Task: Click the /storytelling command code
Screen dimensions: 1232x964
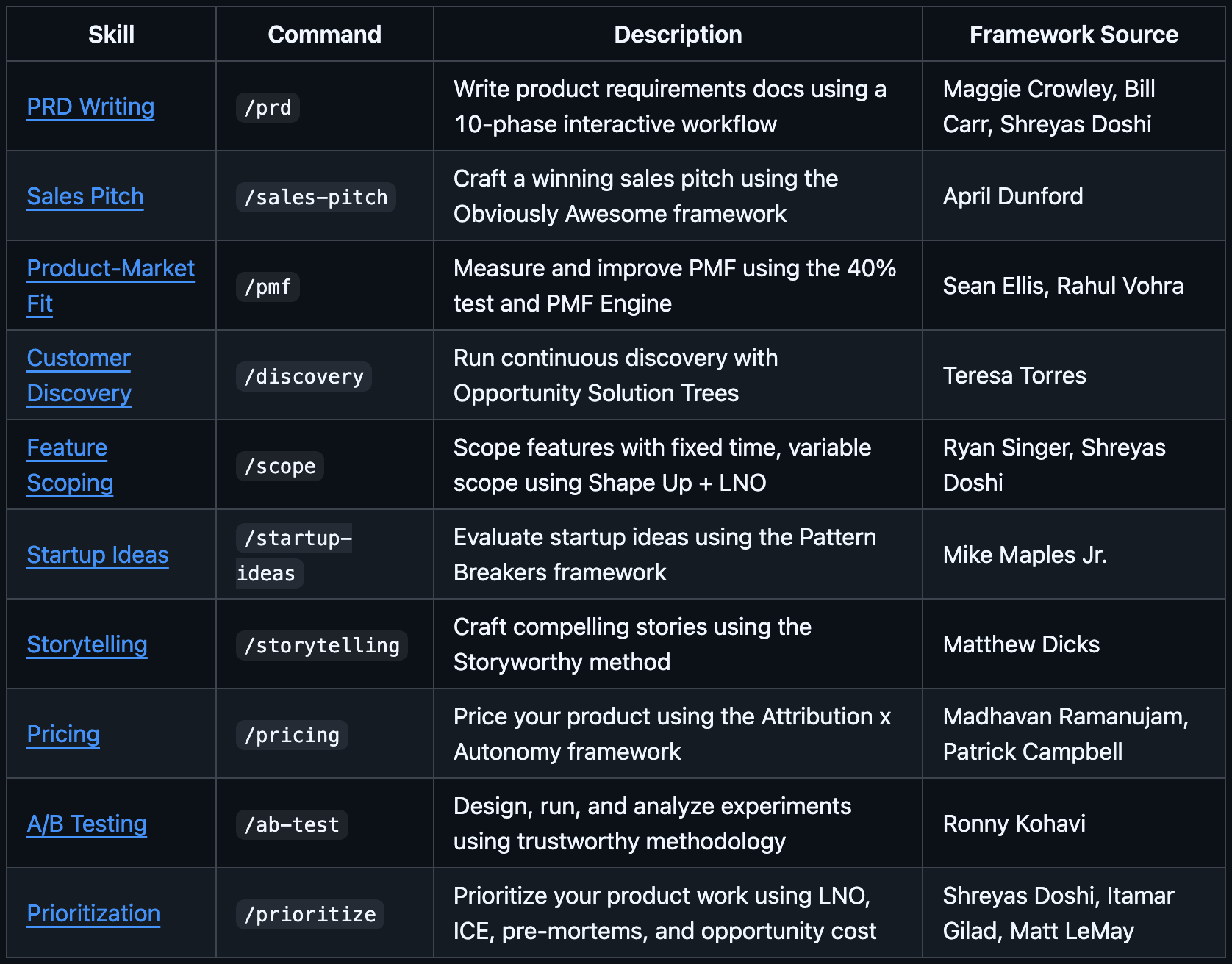Action: pos(321,645)
